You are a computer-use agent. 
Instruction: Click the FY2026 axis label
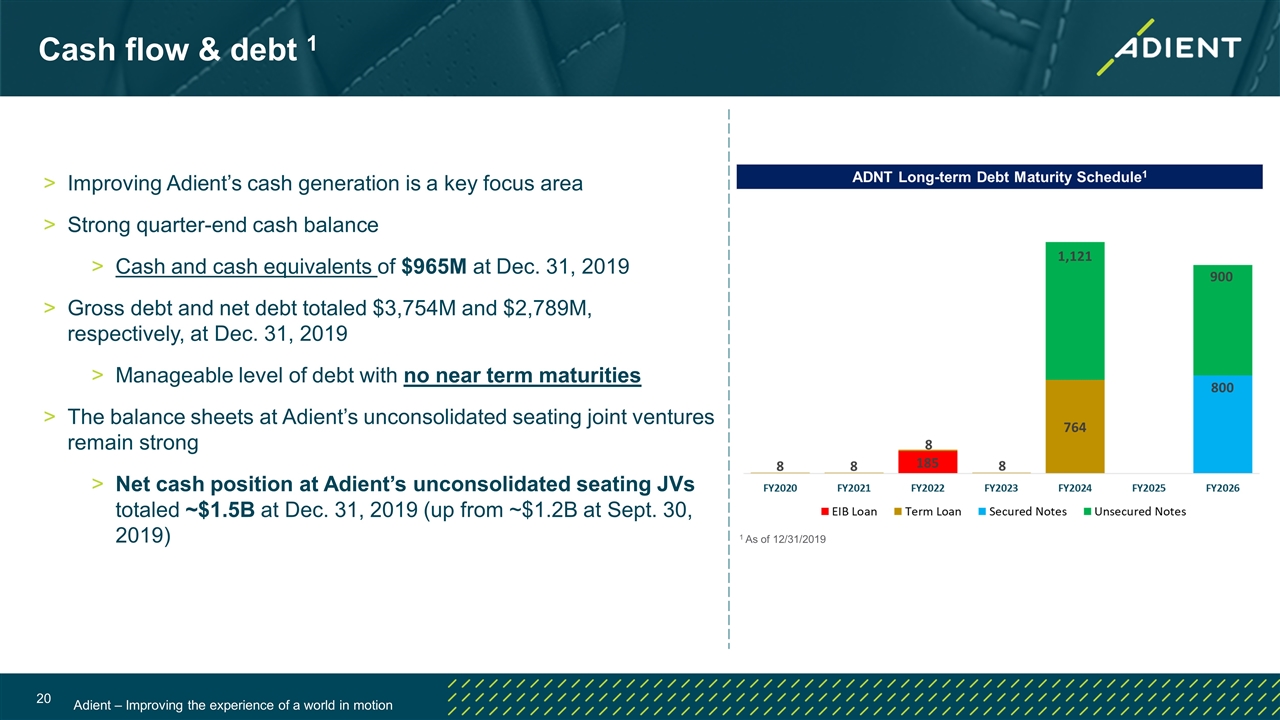1223,488
